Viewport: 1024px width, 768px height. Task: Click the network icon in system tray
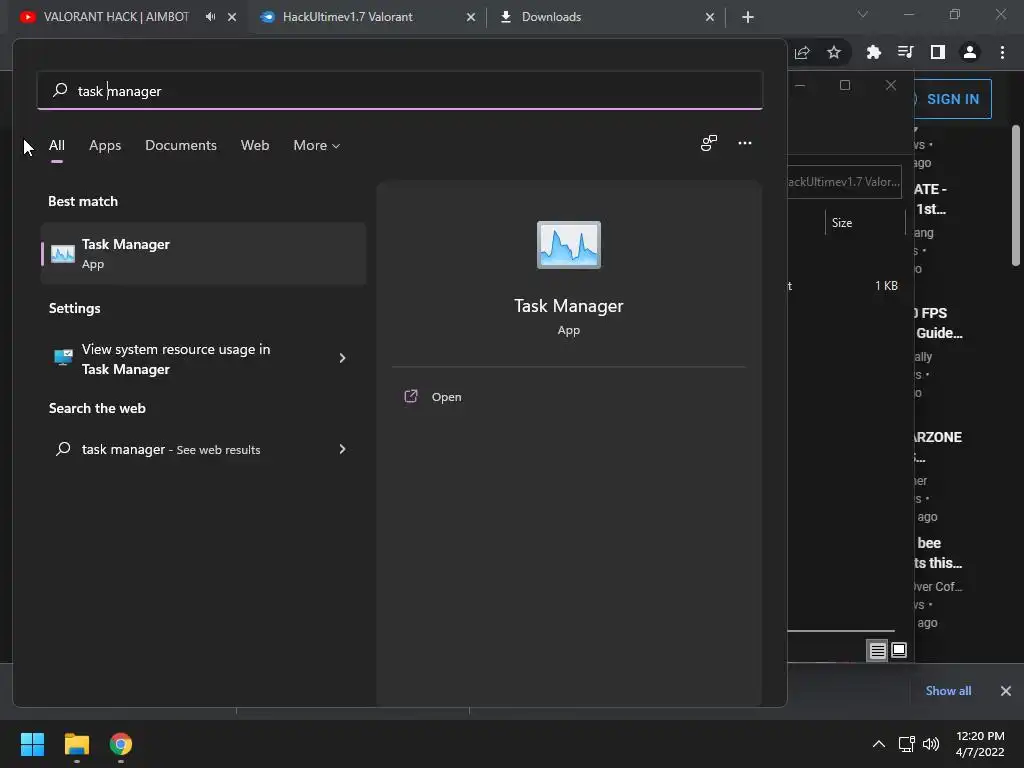point(906,744)
